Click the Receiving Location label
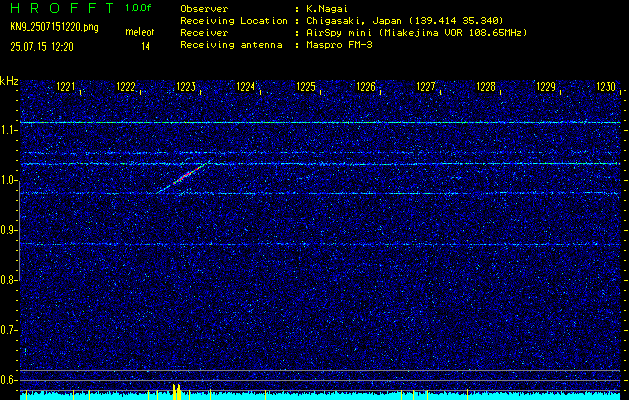 [234, 20]
